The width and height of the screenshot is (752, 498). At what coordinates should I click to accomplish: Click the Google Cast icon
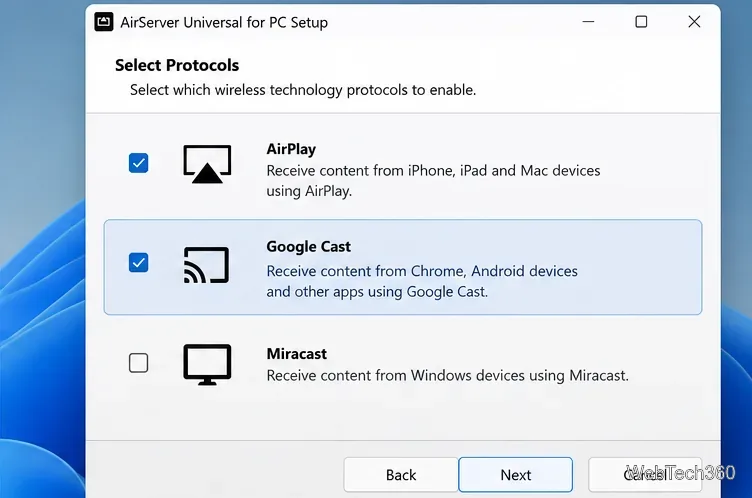(x=206, y=265)
